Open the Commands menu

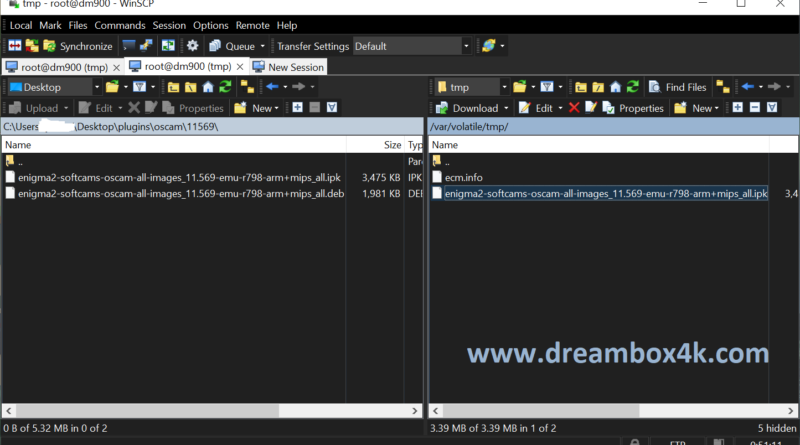point(120,25)
